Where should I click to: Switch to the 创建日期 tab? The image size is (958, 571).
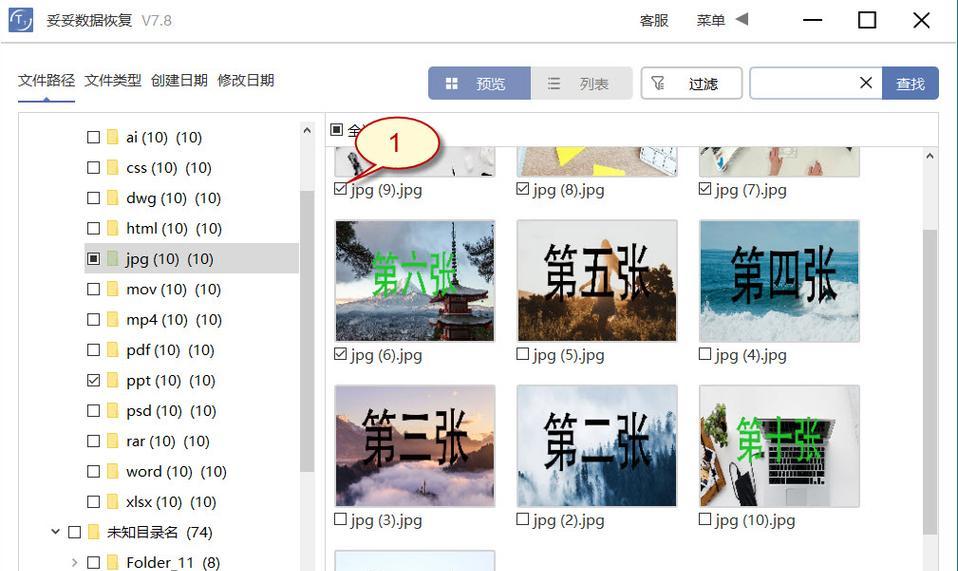click(179, 80)
